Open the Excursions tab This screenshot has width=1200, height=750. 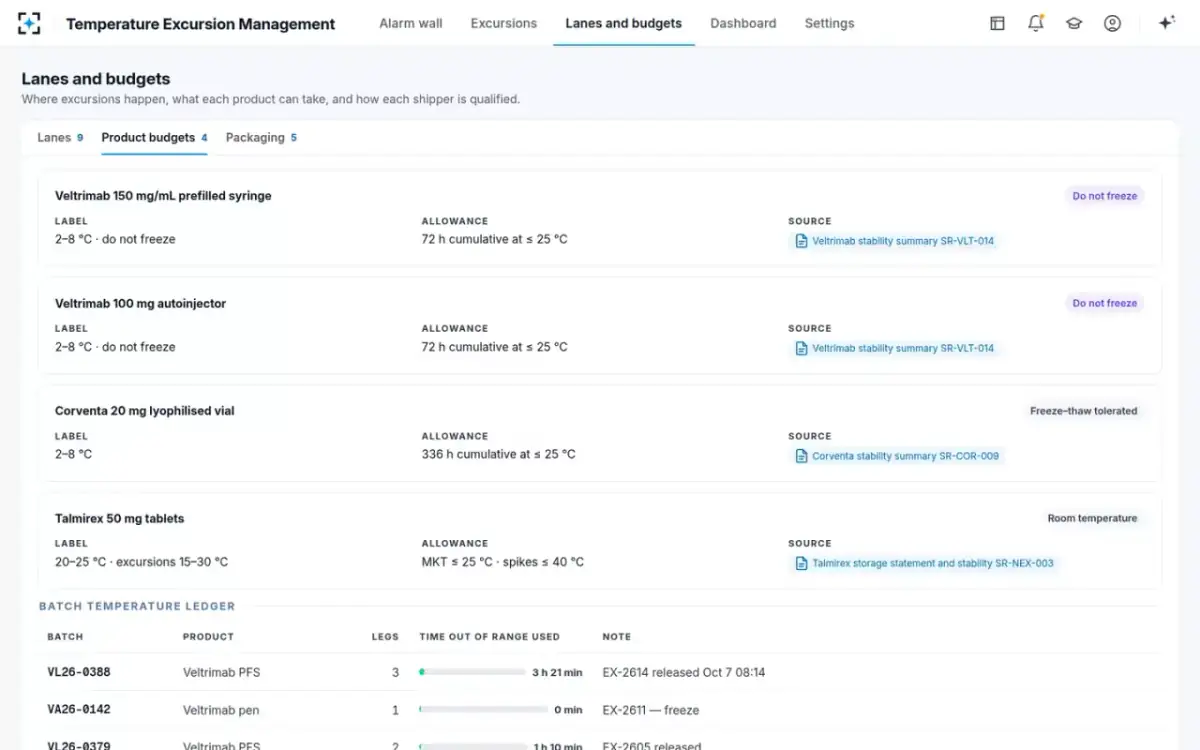pos(503,23)
